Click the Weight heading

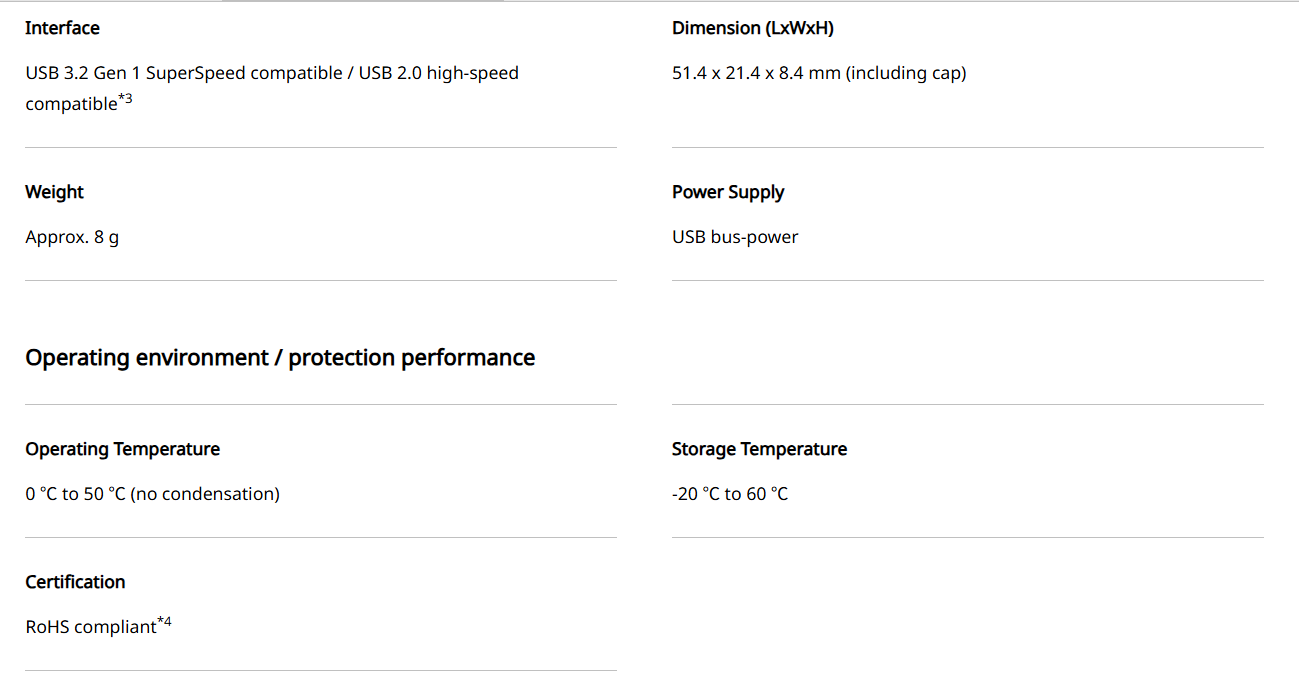pyautogui.click(x=54, y=192)
